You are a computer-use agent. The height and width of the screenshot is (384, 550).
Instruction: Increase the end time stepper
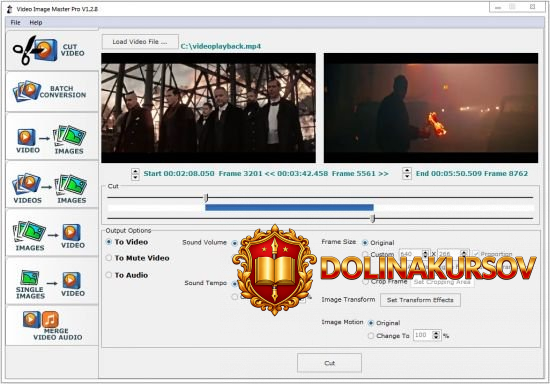point(407,170)
